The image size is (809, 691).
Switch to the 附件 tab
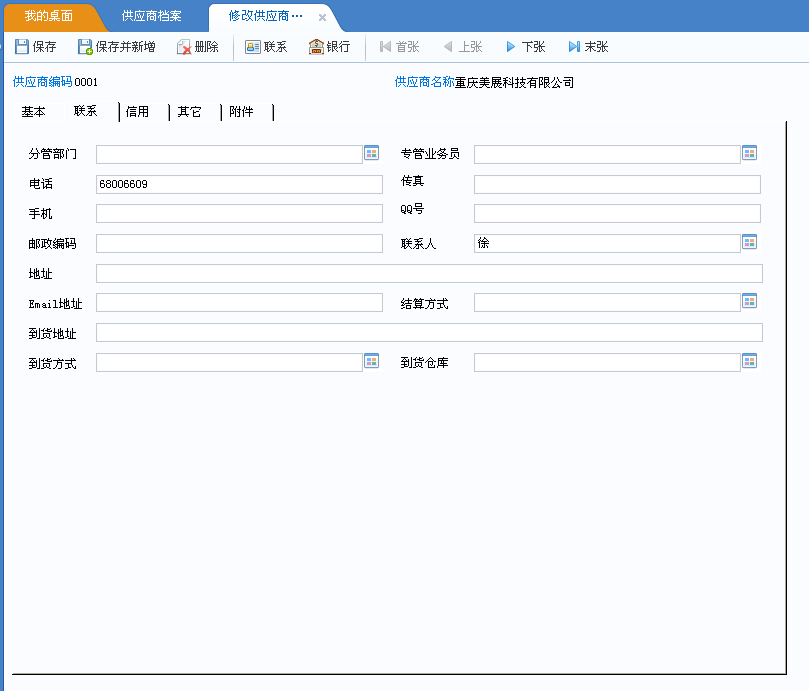(241, 112)
